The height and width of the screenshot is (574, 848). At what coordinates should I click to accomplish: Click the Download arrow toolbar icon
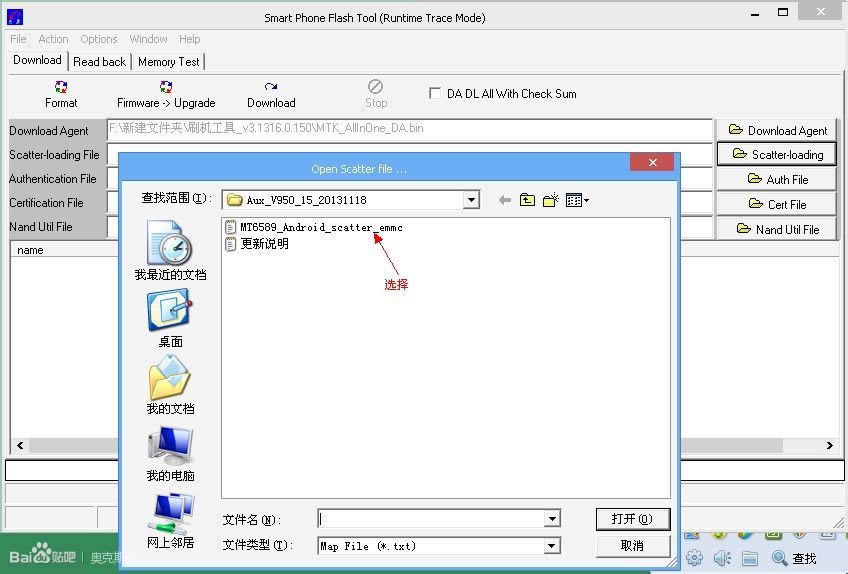271,94
